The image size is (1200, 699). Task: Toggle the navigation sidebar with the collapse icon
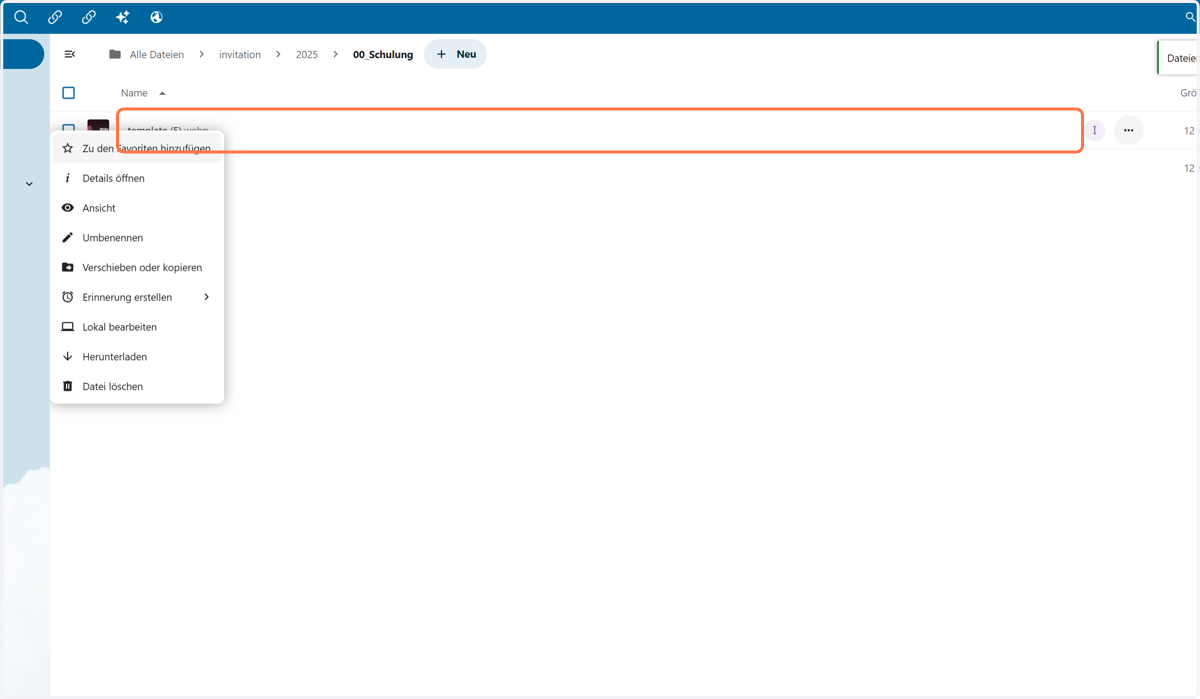click(x=69, y=54)
